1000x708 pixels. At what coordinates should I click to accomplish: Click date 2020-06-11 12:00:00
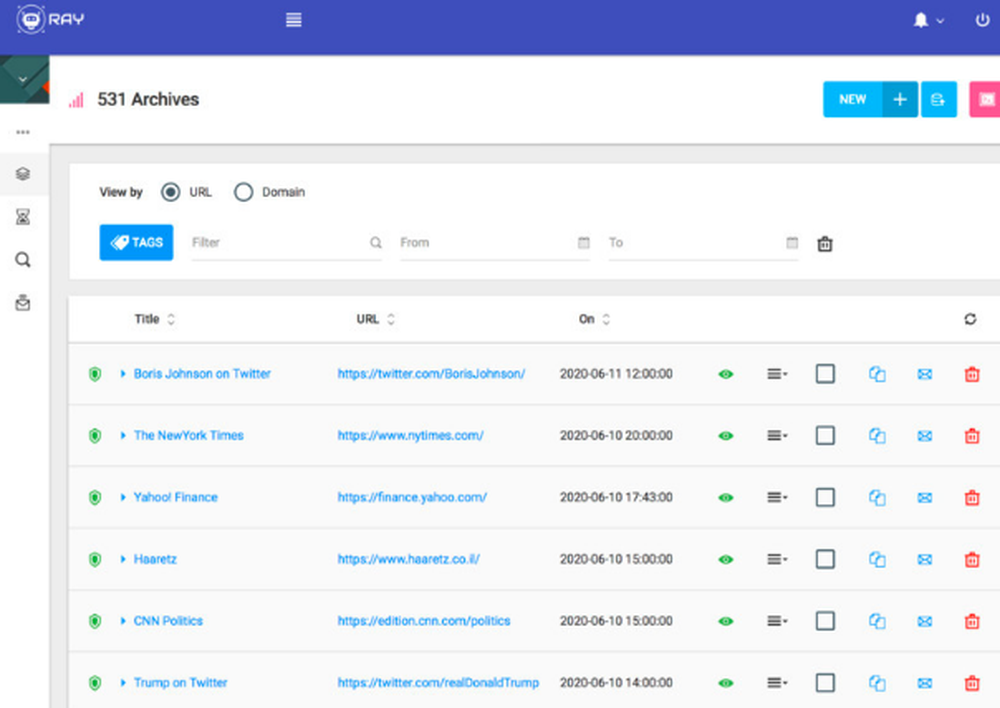point(616,374)
